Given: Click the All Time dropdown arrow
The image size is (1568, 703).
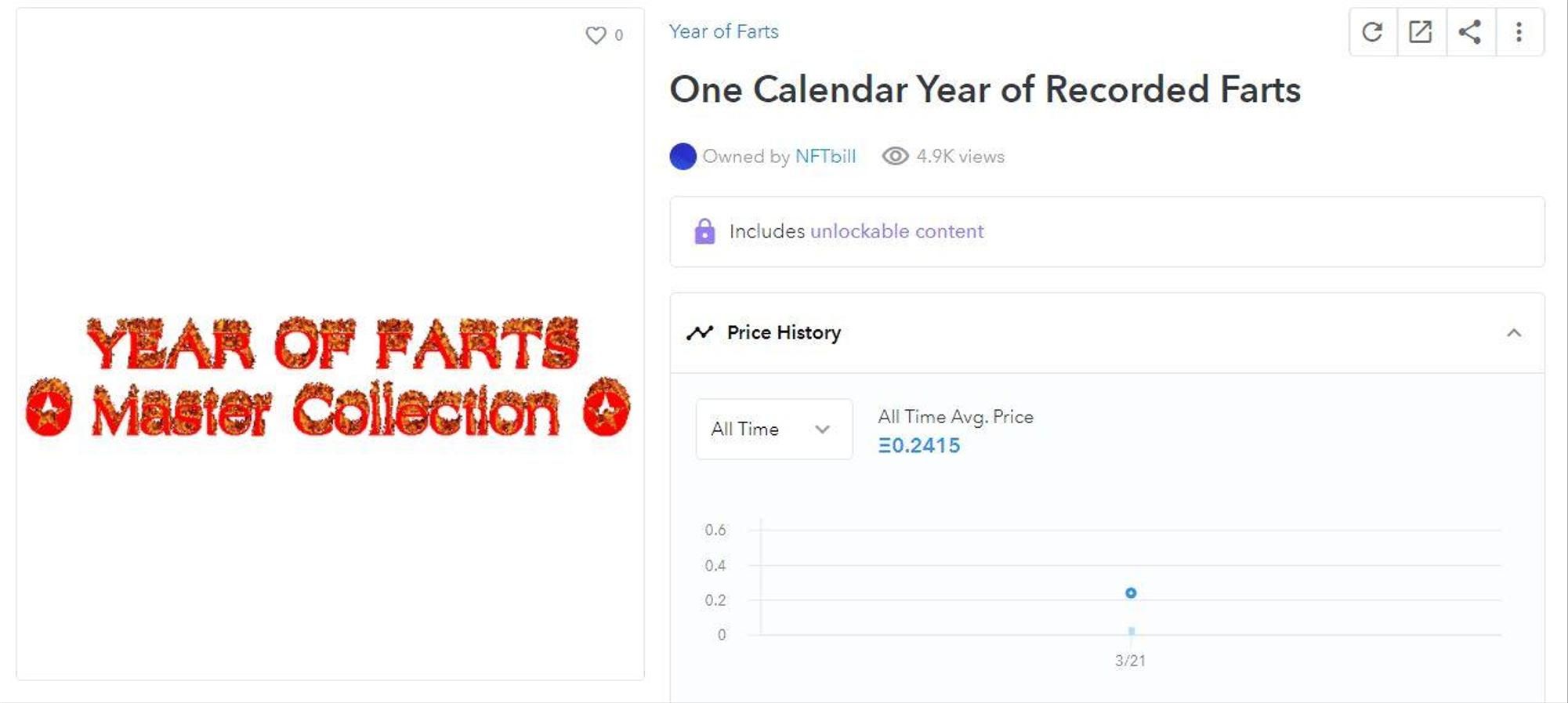Looking at the screenshot, I should (x=822, y=429).
